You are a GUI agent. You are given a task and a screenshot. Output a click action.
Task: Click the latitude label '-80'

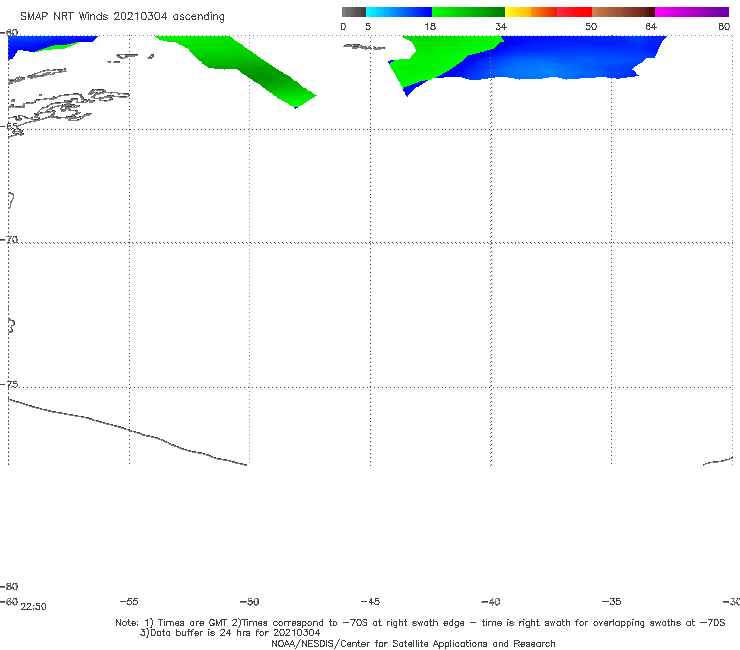(x=9, y=586)
